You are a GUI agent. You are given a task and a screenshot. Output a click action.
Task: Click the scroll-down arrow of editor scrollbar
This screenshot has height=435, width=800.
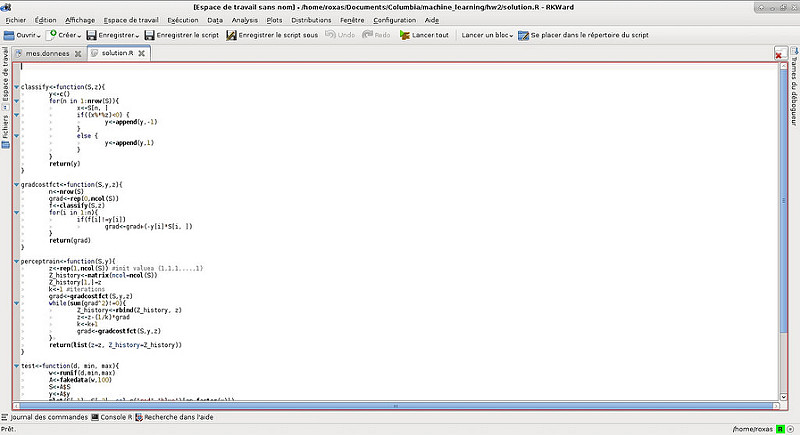pyautogui.click(x=784, y=397)
